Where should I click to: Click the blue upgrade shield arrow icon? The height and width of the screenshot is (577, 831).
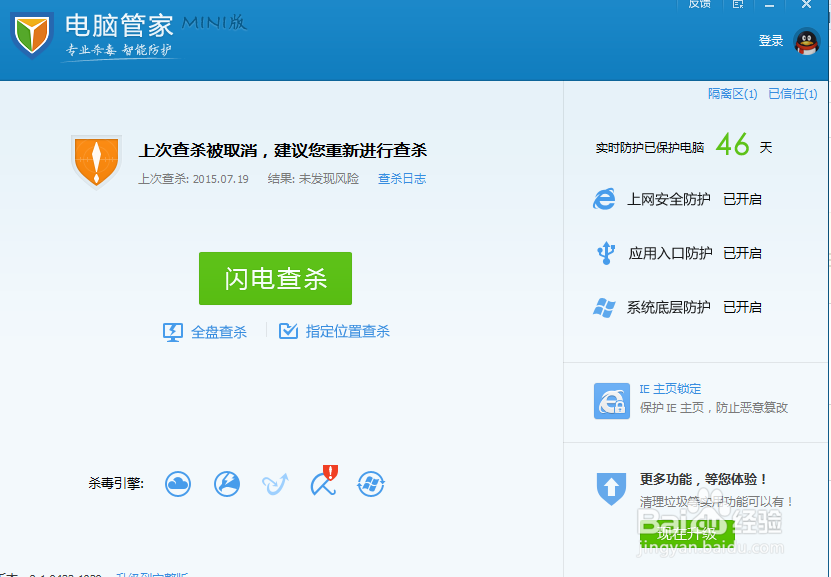tap(611, 489)
